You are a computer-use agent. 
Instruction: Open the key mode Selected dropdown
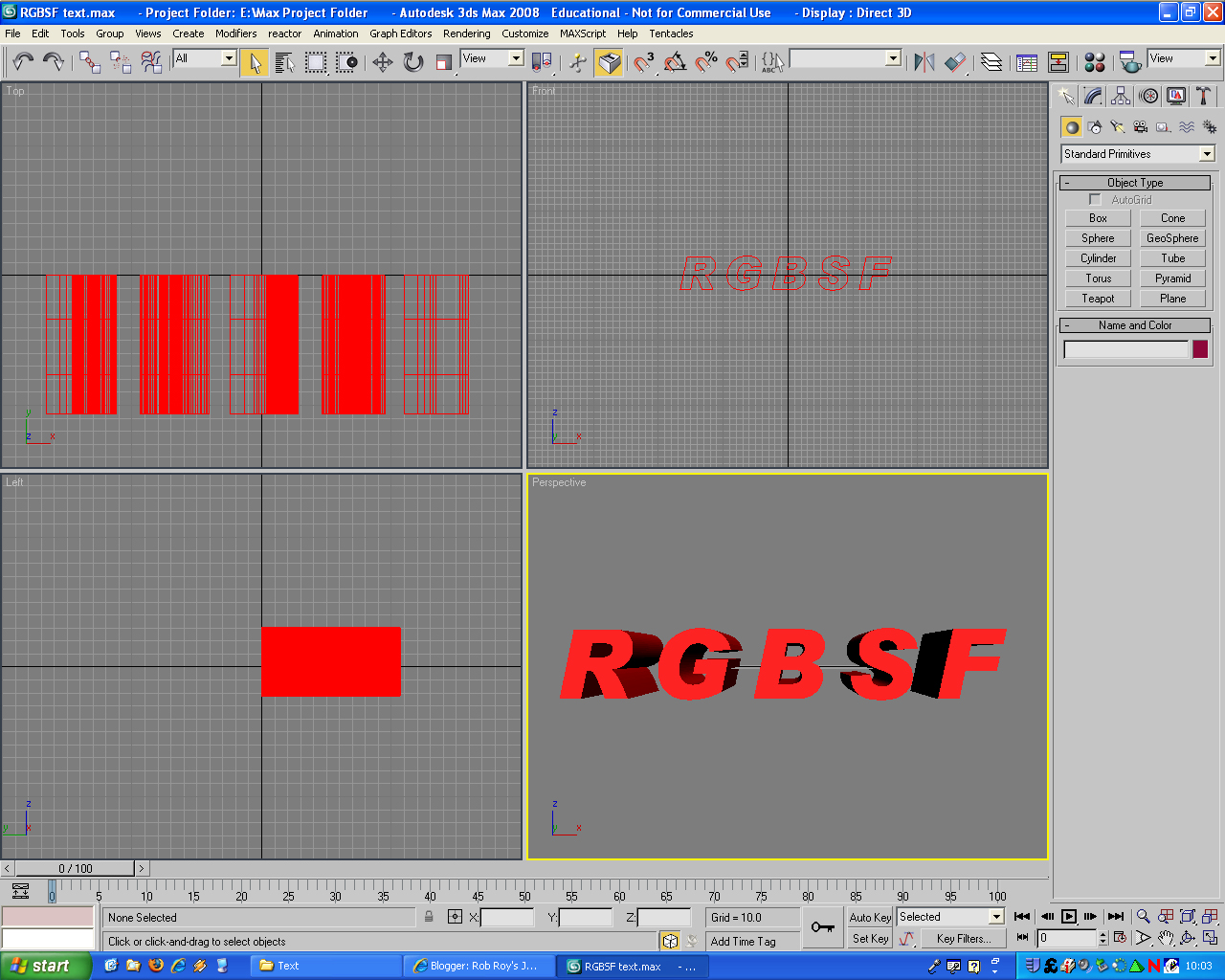(950, 917)
